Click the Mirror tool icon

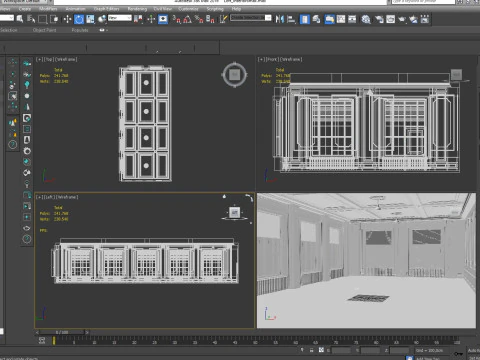[x=279, y=19]
